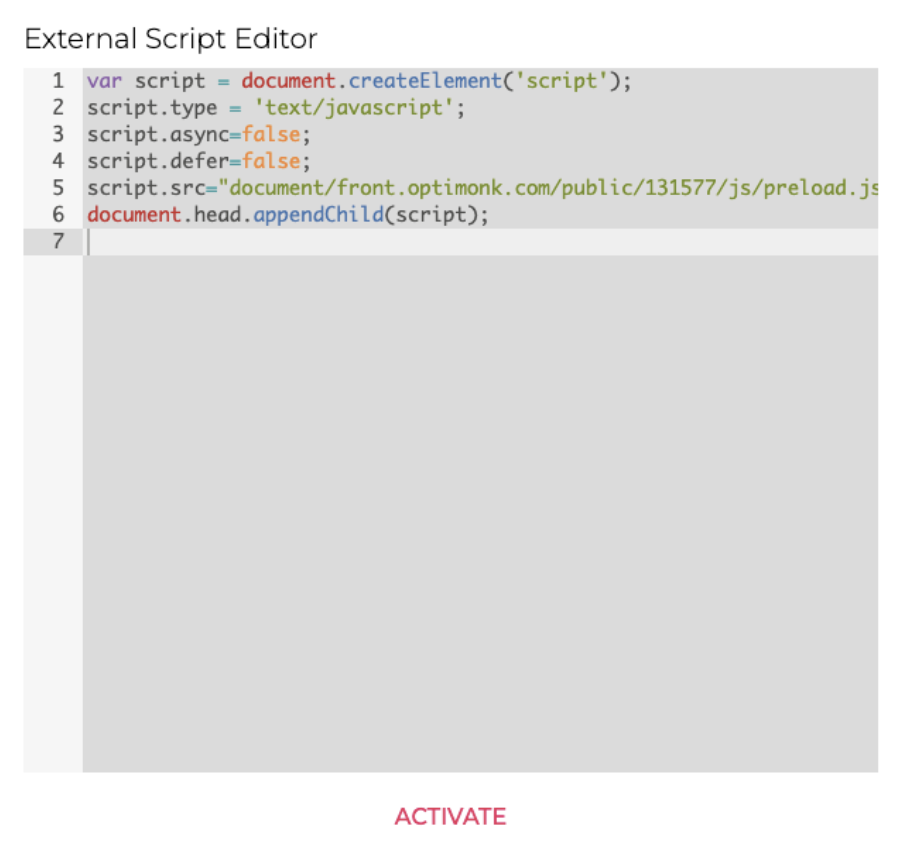The height and width of the screenshot is (846, 910).
Task: Click the ACTIVATE button
Action: coord(450,816)
